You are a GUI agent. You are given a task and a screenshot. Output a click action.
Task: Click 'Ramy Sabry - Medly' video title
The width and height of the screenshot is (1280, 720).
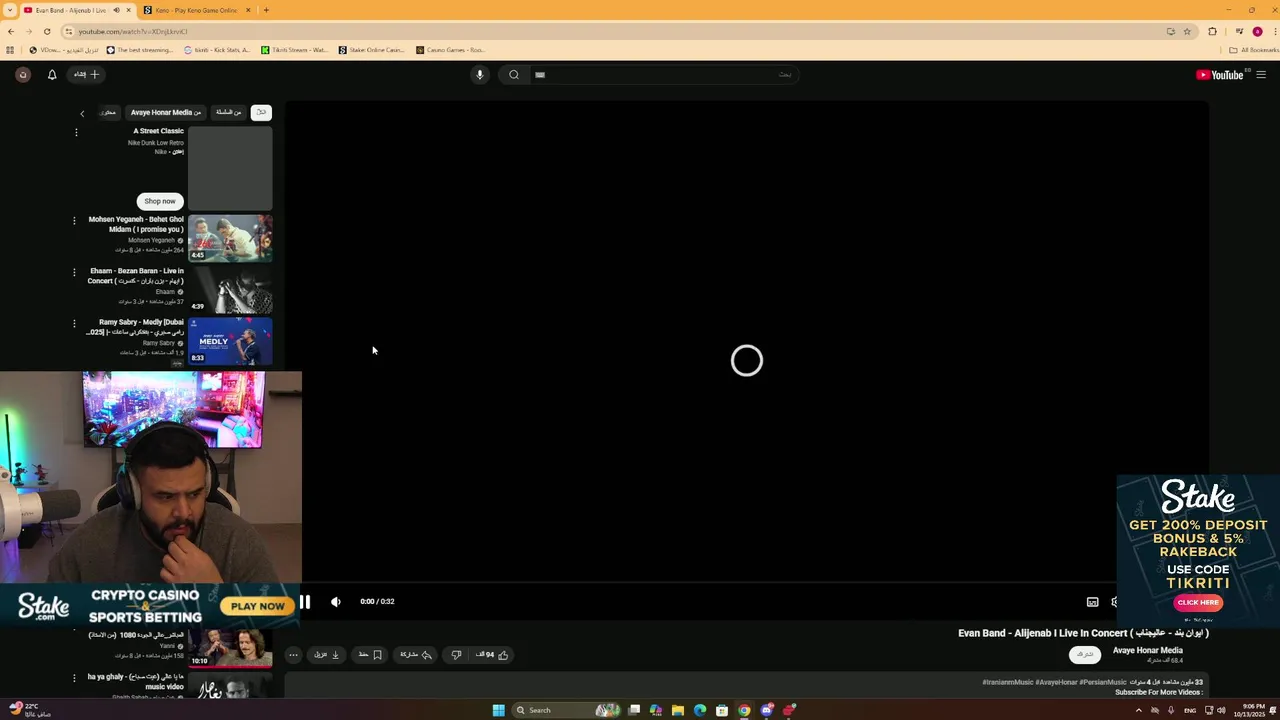(136, 327)
